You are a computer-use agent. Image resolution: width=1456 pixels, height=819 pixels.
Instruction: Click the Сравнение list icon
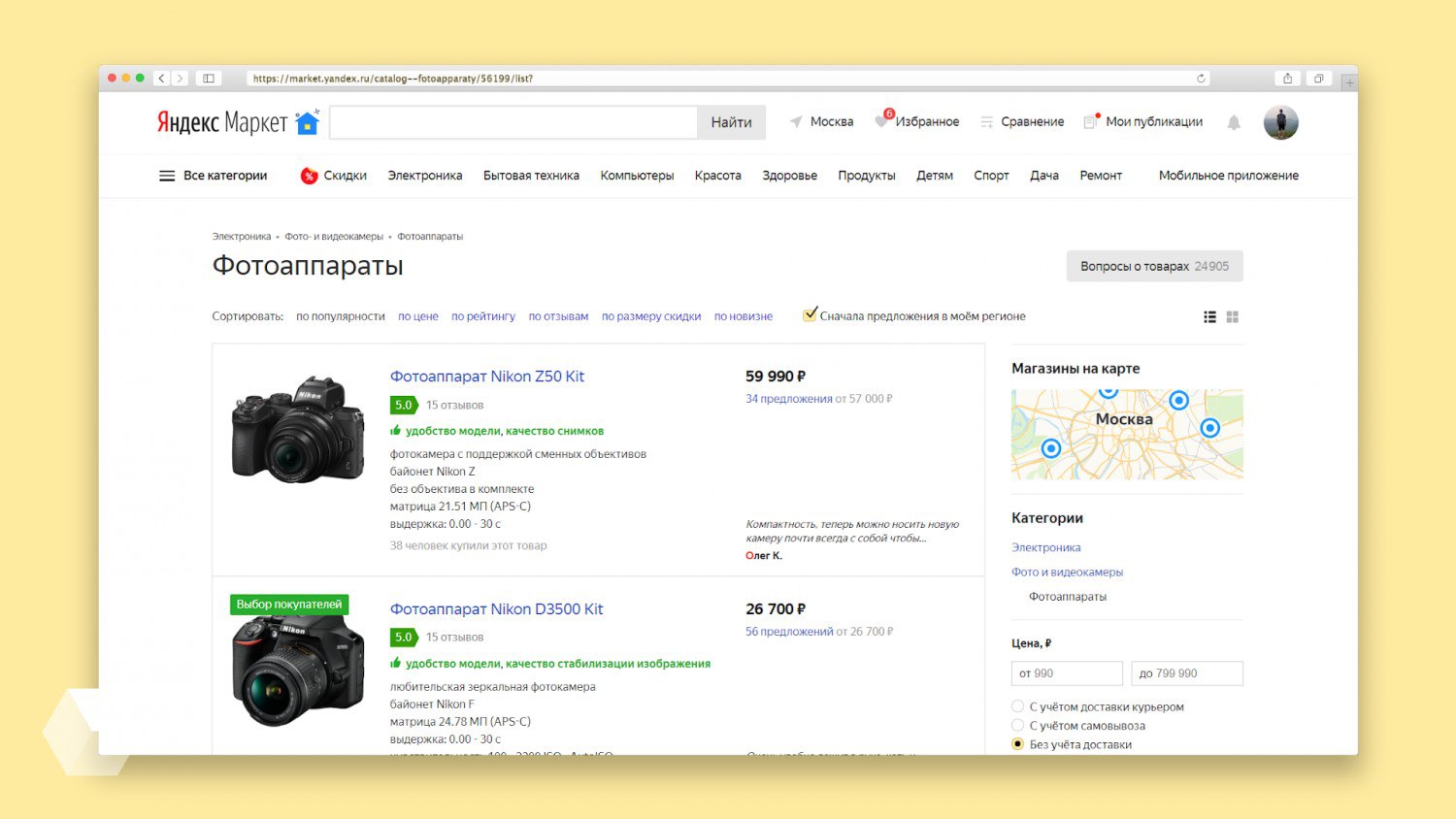click(987, 122)
